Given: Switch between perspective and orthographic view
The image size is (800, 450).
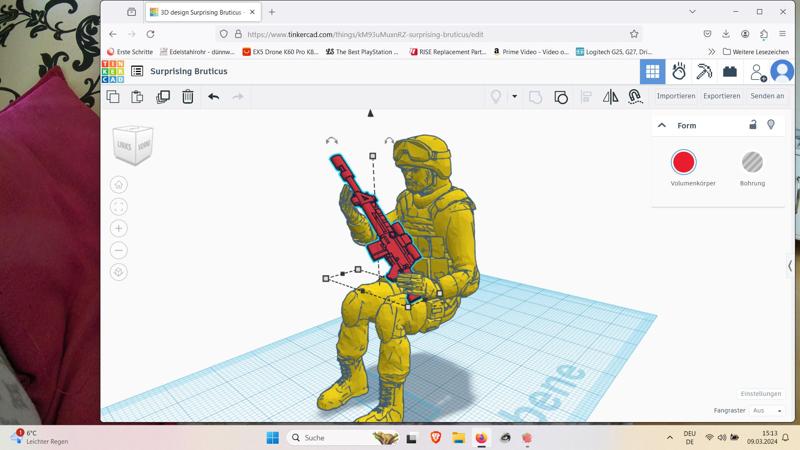Looking at the screenshot, I should click(x=119, y=272).
